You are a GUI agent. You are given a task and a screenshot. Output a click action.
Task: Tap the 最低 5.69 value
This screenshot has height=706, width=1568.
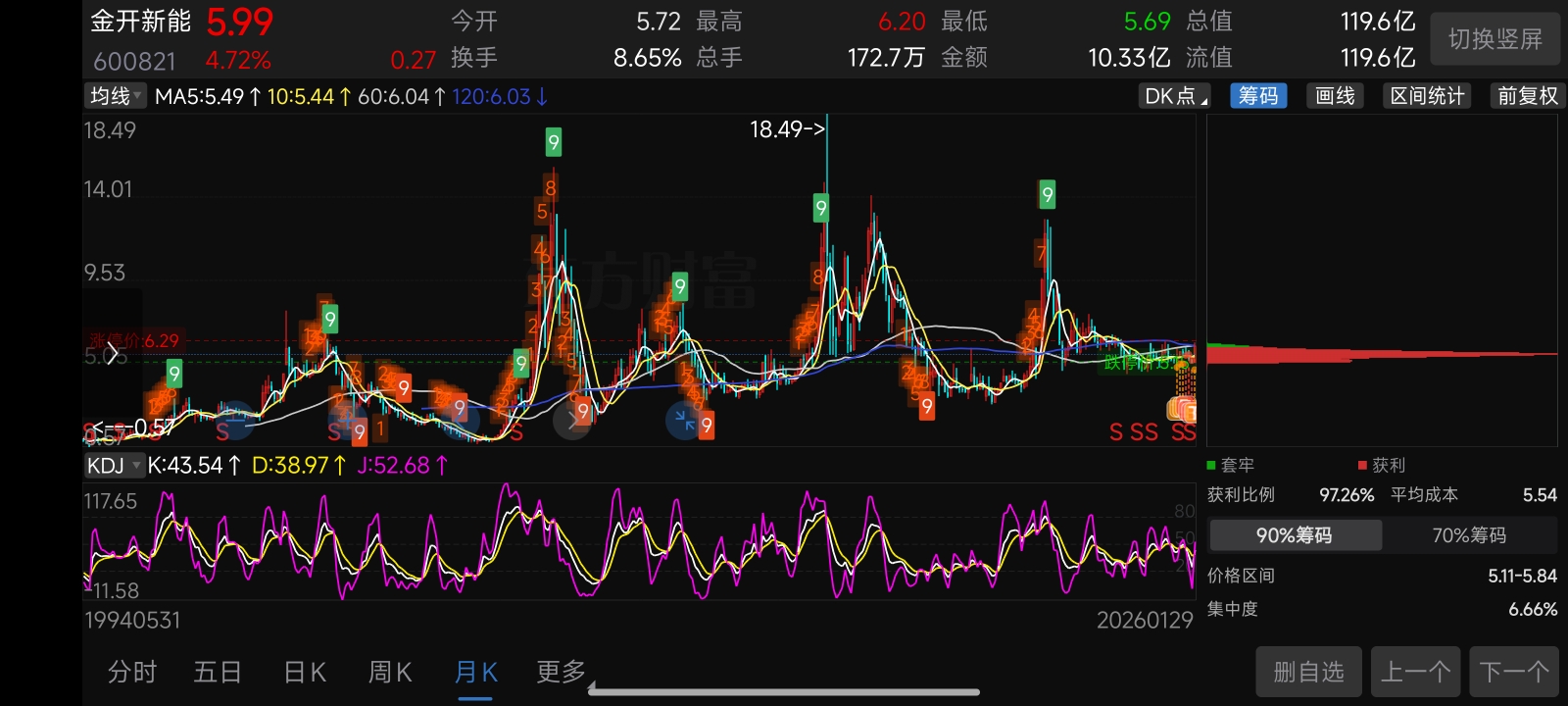coord(1147,22)
